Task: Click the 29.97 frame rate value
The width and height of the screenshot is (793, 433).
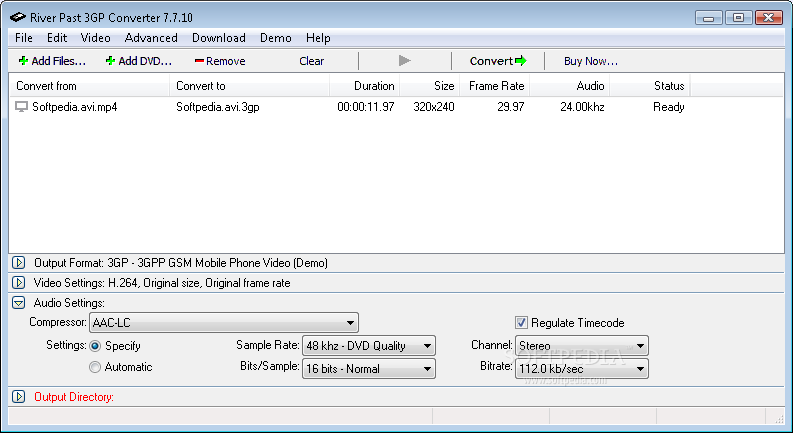Action: pos(511,107)
